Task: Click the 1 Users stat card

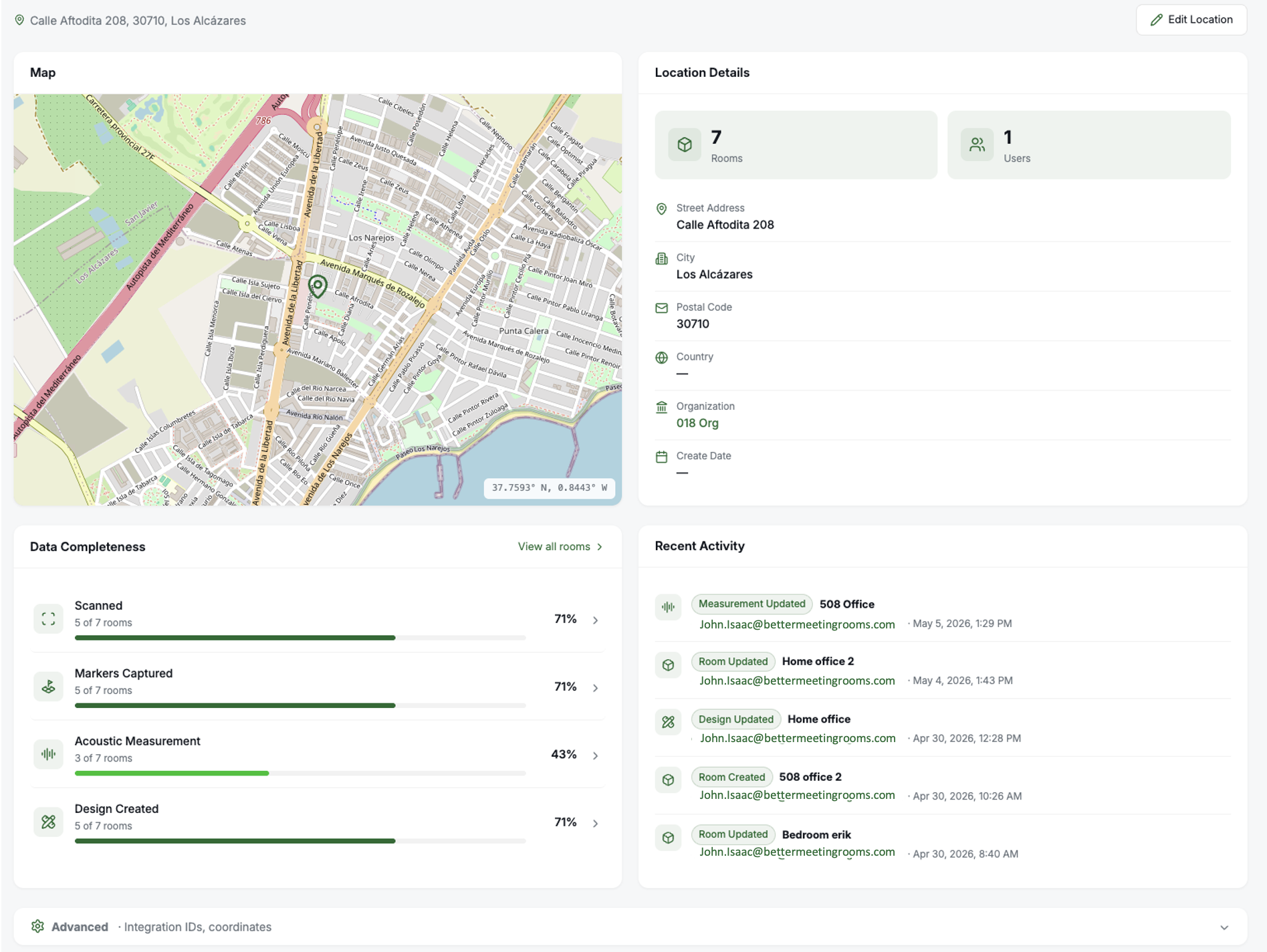Action: point(1088,144)
